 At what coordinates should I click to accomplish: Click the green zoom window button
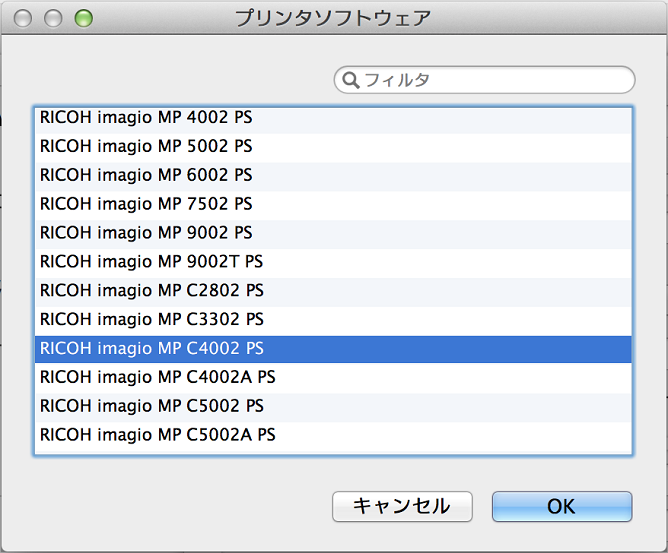[x=84, y=18]
